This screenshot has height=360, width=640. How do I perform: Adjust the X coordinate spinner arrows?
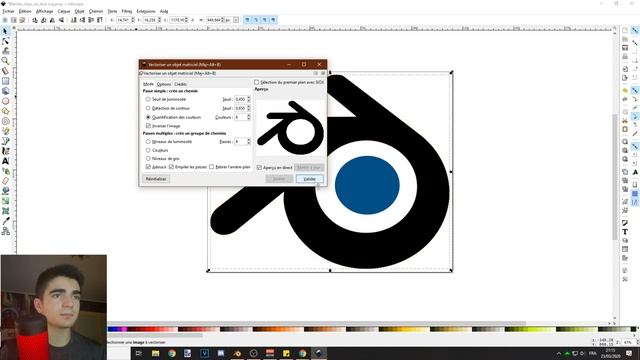tap(133, 20)
